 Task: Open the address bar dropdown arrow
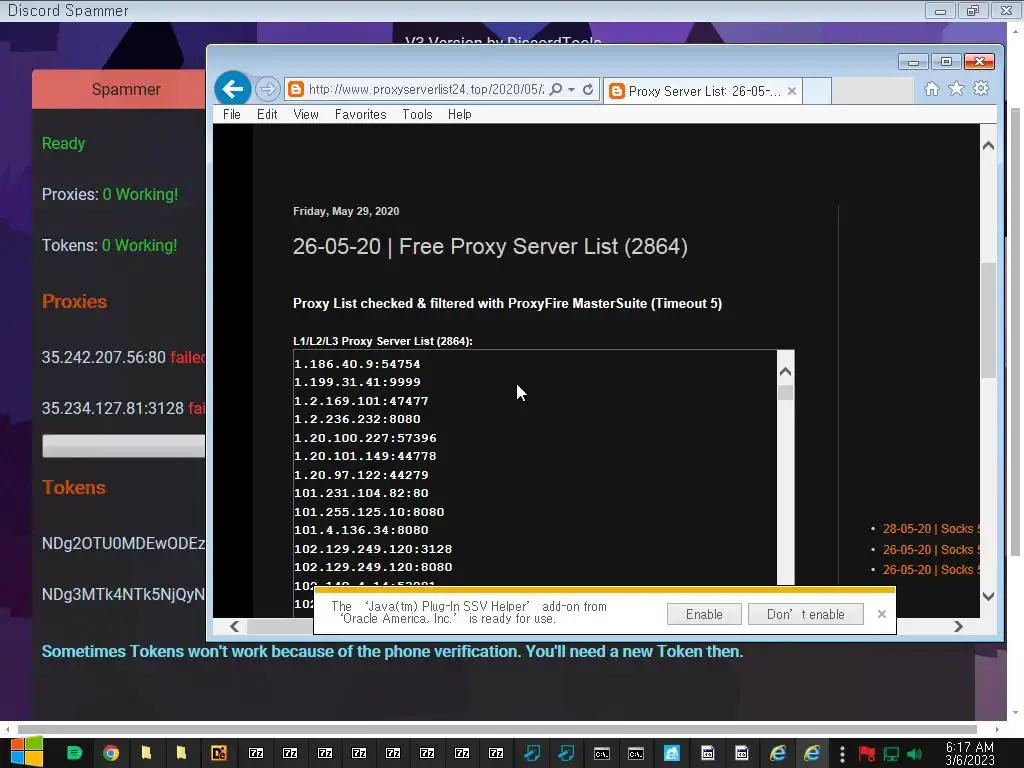pyautogui.click(x=571, y=89)
